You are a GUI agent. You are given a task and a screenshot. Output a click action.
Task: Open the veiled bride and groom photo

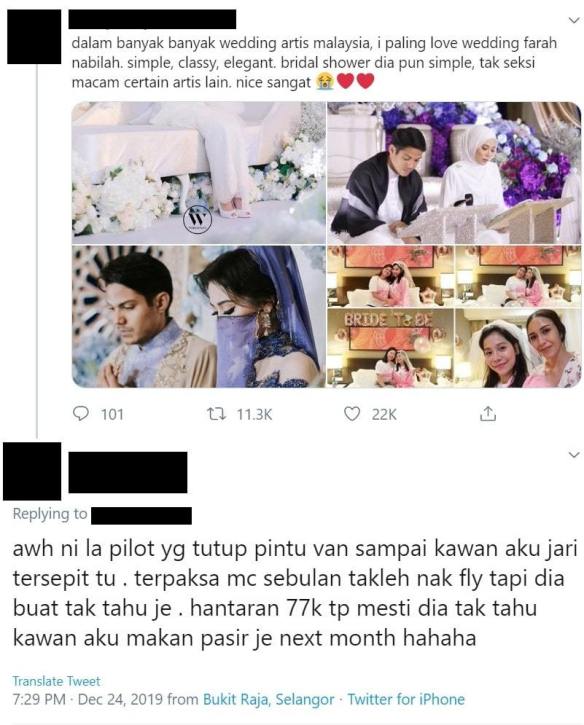(x=198, y=317)
